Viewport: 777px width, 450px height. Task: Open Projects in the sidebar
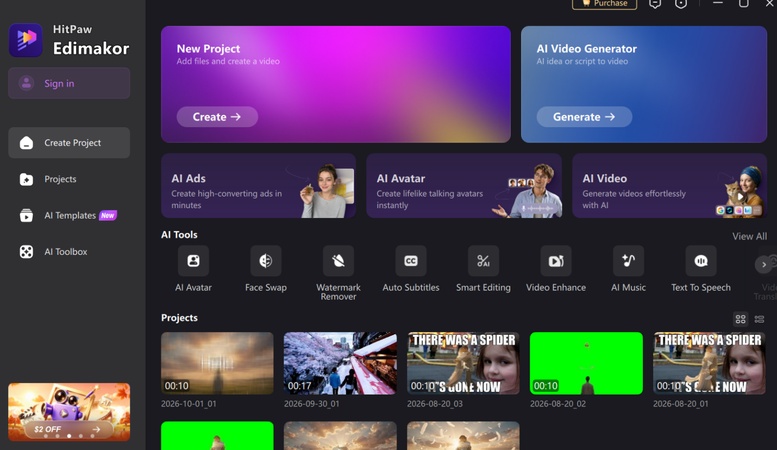(69, 179)
